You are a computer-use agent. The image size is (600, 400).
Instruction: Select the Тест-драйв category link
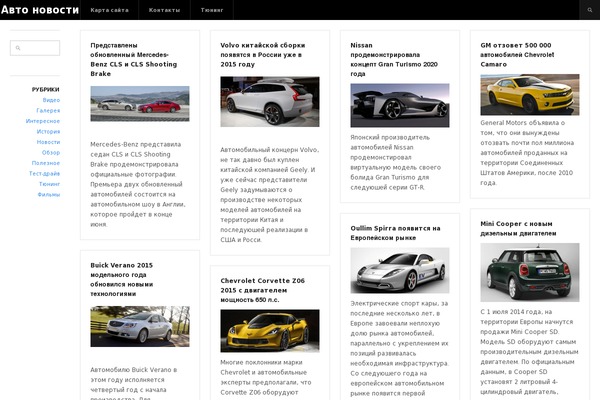coord(44,173)
